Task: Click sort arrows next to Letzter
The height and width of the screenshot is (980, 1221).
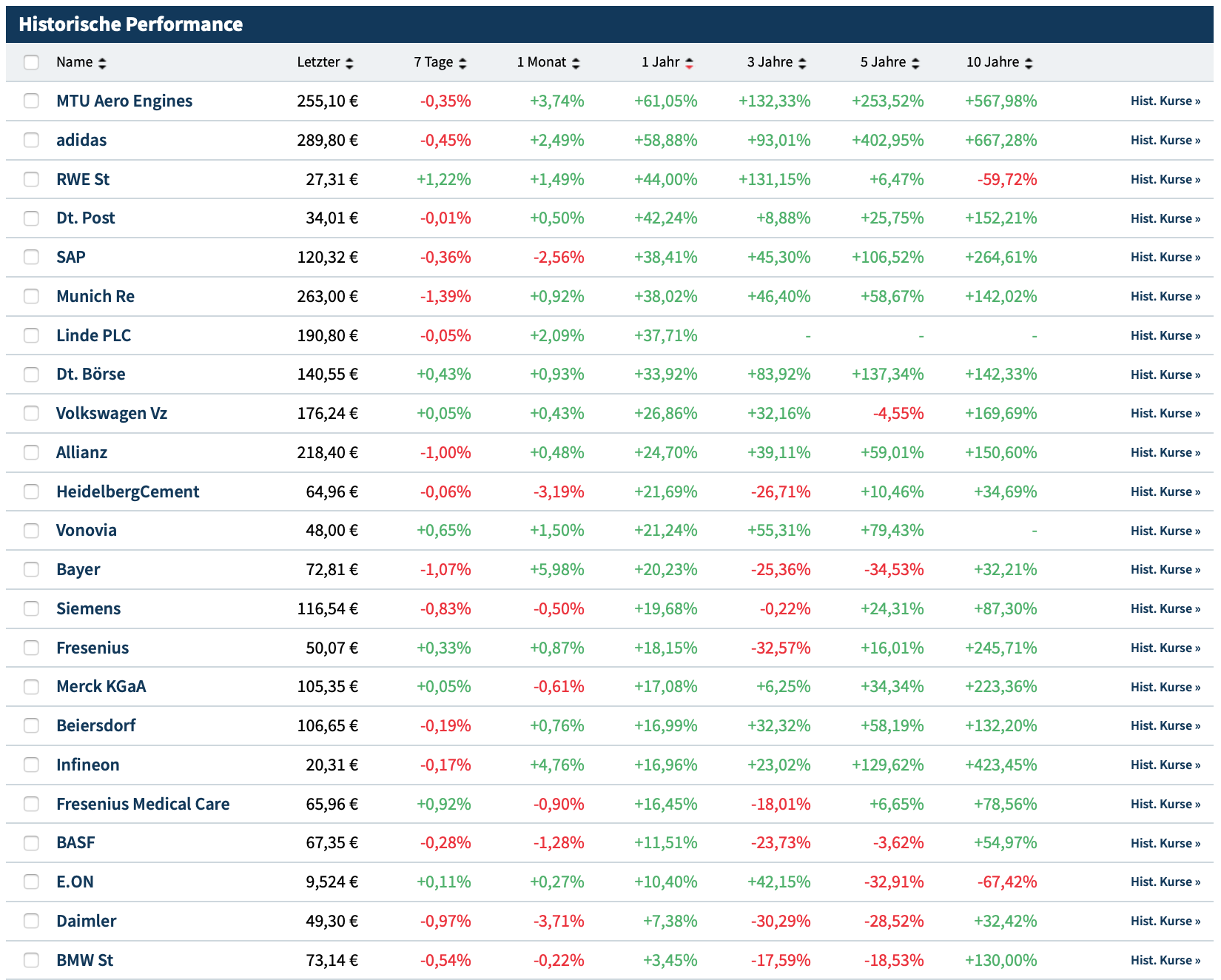Action: (x=349, y=64)
